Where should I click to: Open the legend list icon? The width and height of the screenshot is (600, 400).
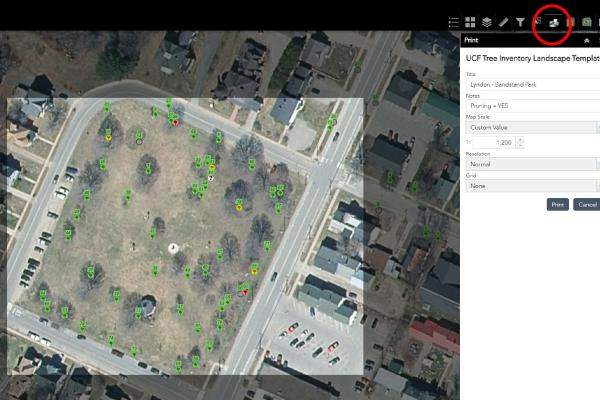454,21
